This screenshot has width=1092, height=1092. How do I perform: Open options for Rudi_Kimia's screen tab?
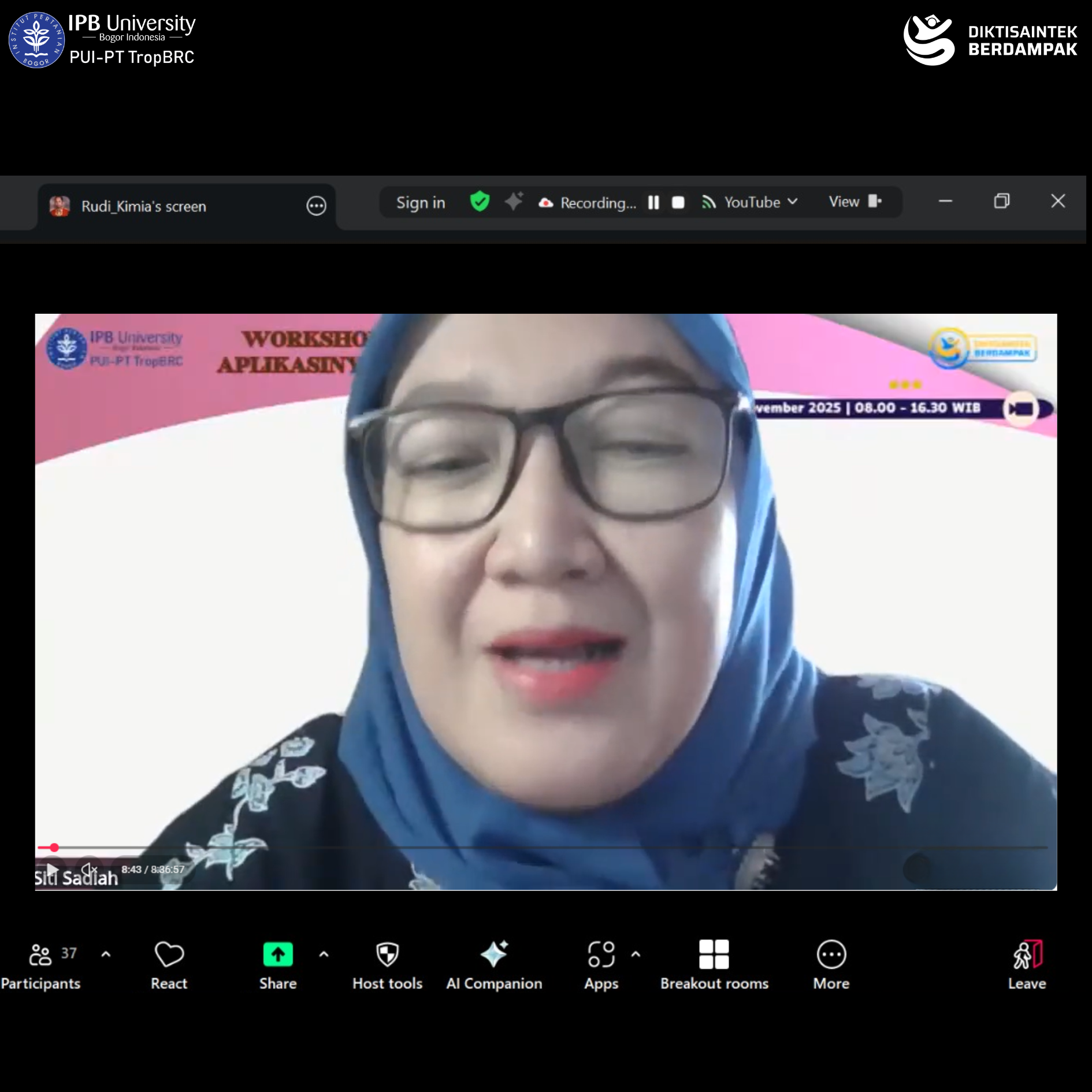[x=316, y=206]
